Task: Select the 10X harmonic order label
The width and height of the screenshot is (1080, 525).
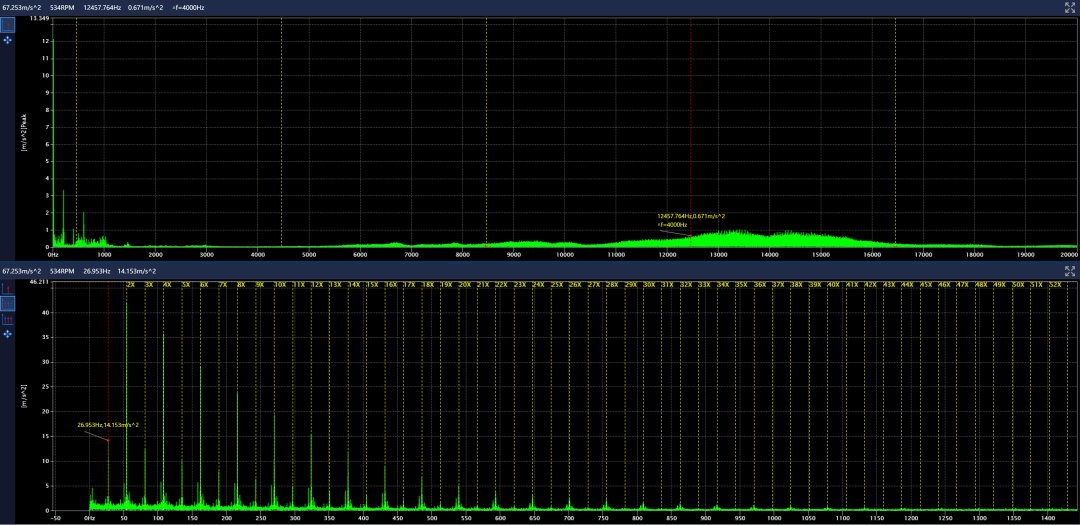Action: coord(280,285)
